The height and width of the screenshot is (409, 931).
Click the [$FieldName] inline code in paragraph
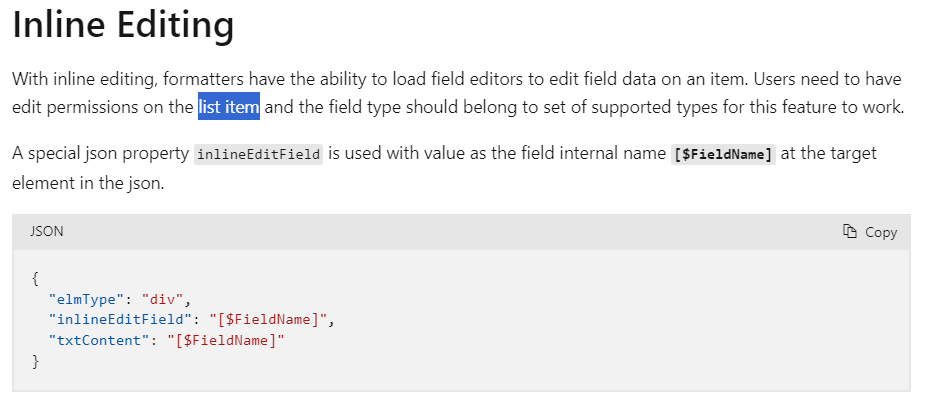[723, 154]
